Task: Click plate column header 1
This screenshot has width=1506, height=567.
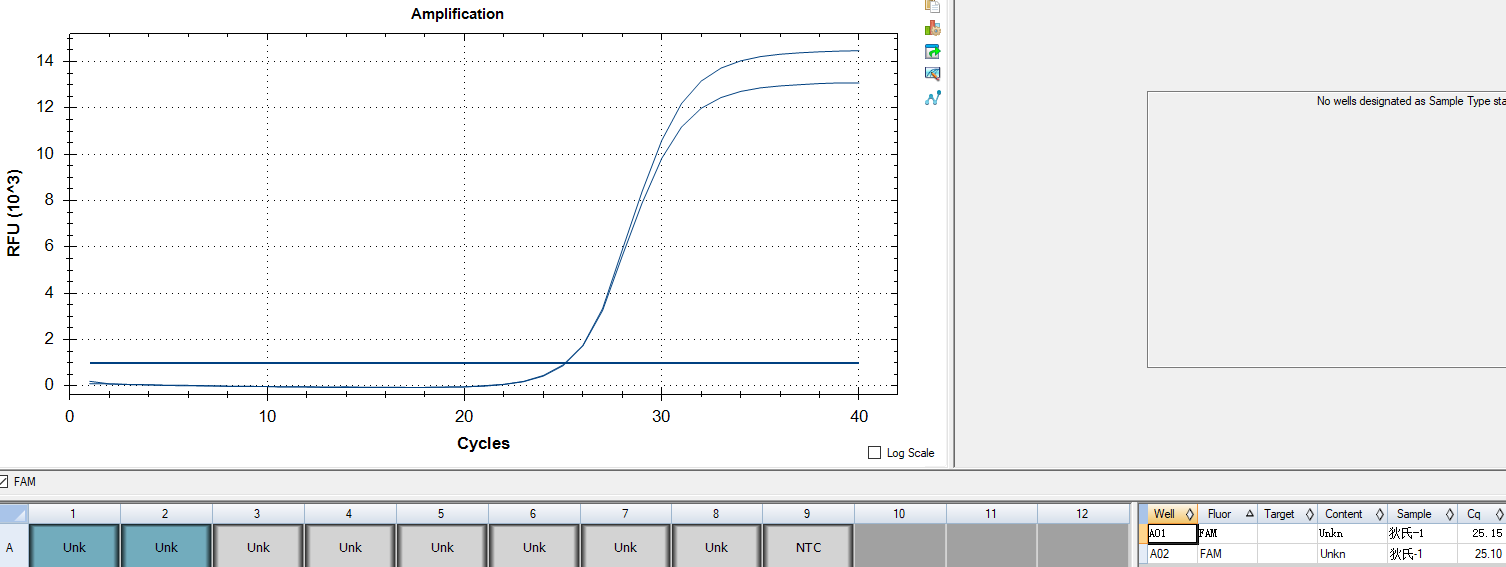Action: (x=74, y=514)
